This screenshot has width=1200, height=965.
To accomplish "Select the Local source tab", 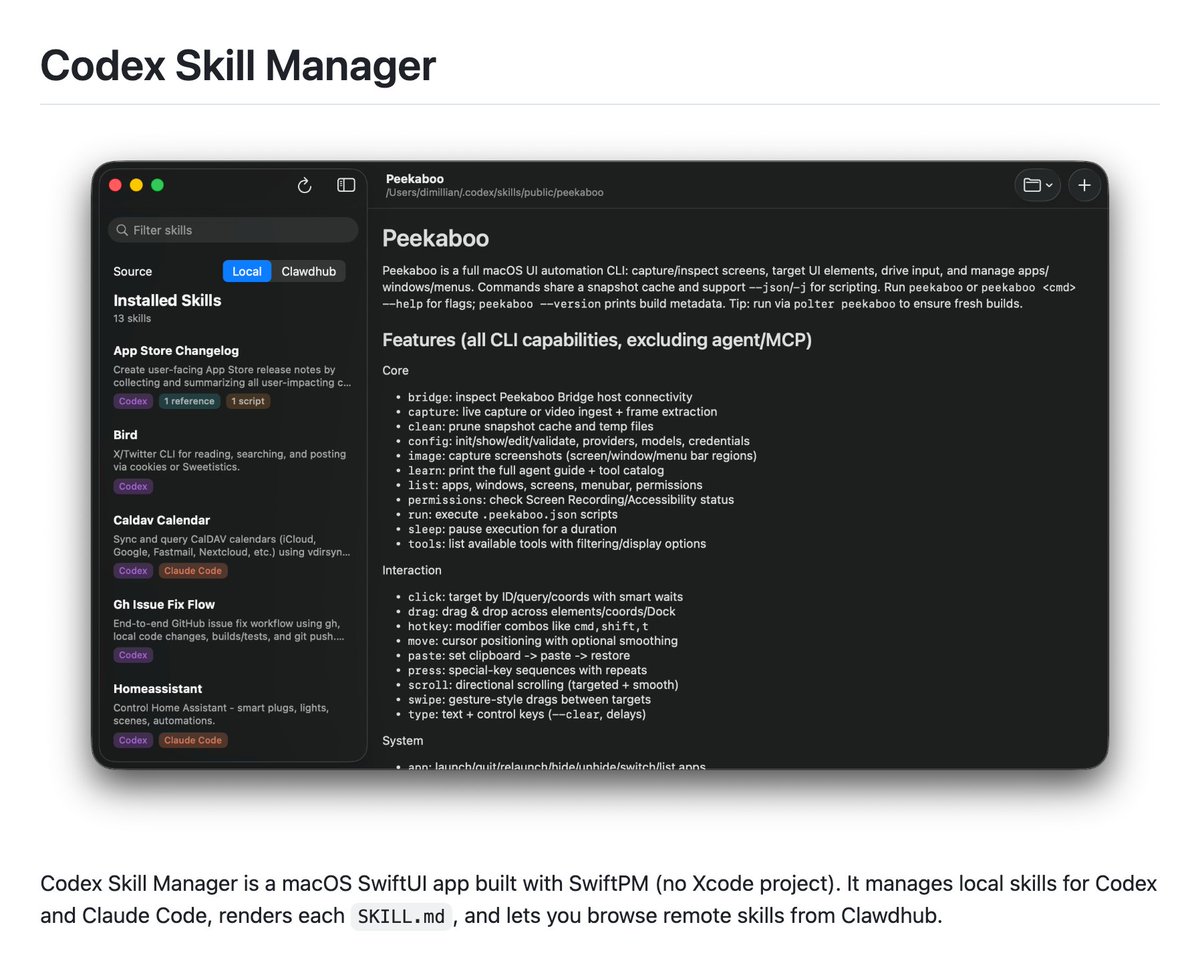I will click(x=247, y=271).
